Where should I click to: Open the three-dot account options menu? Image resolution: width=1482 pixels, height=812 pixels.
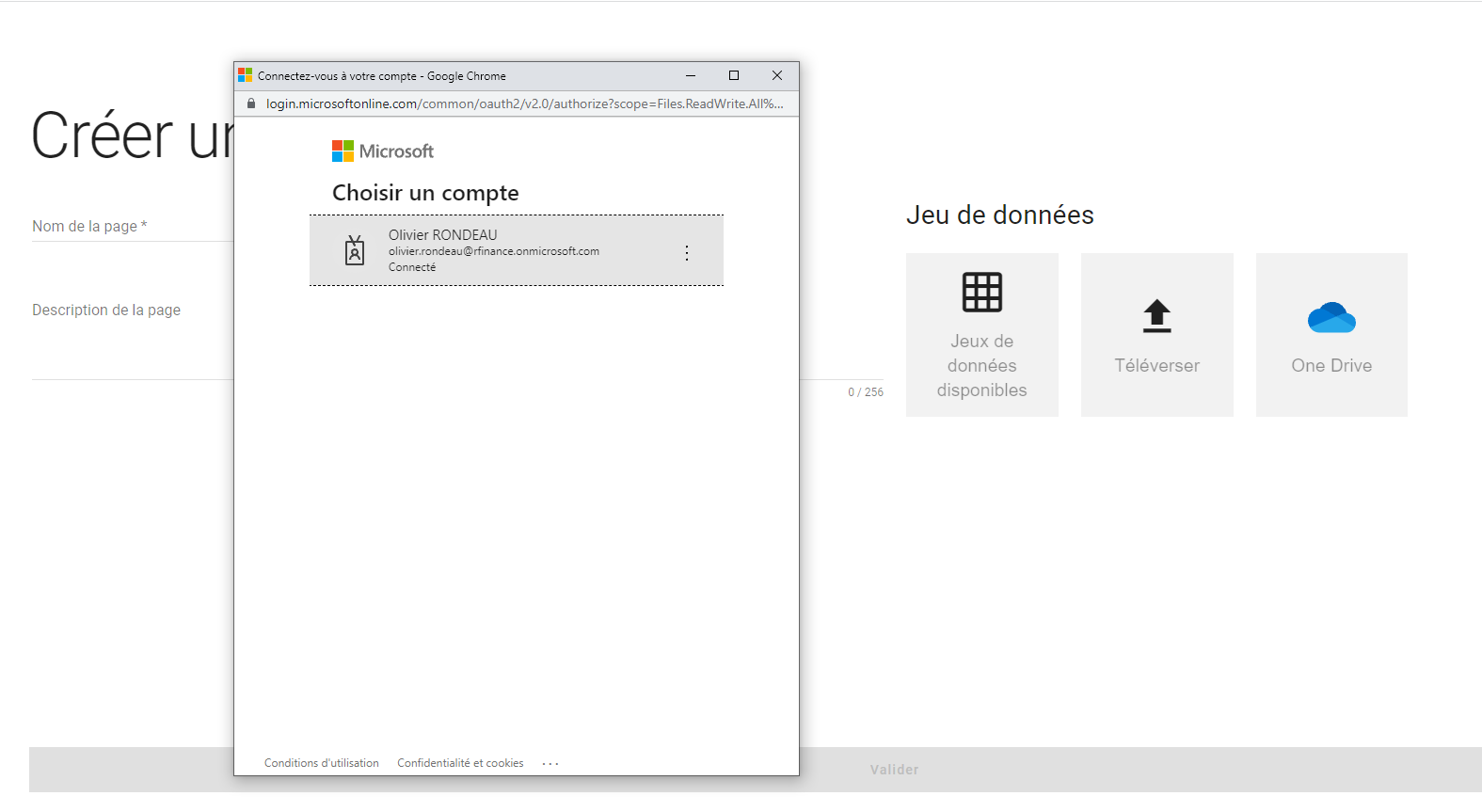pos(687,252)
